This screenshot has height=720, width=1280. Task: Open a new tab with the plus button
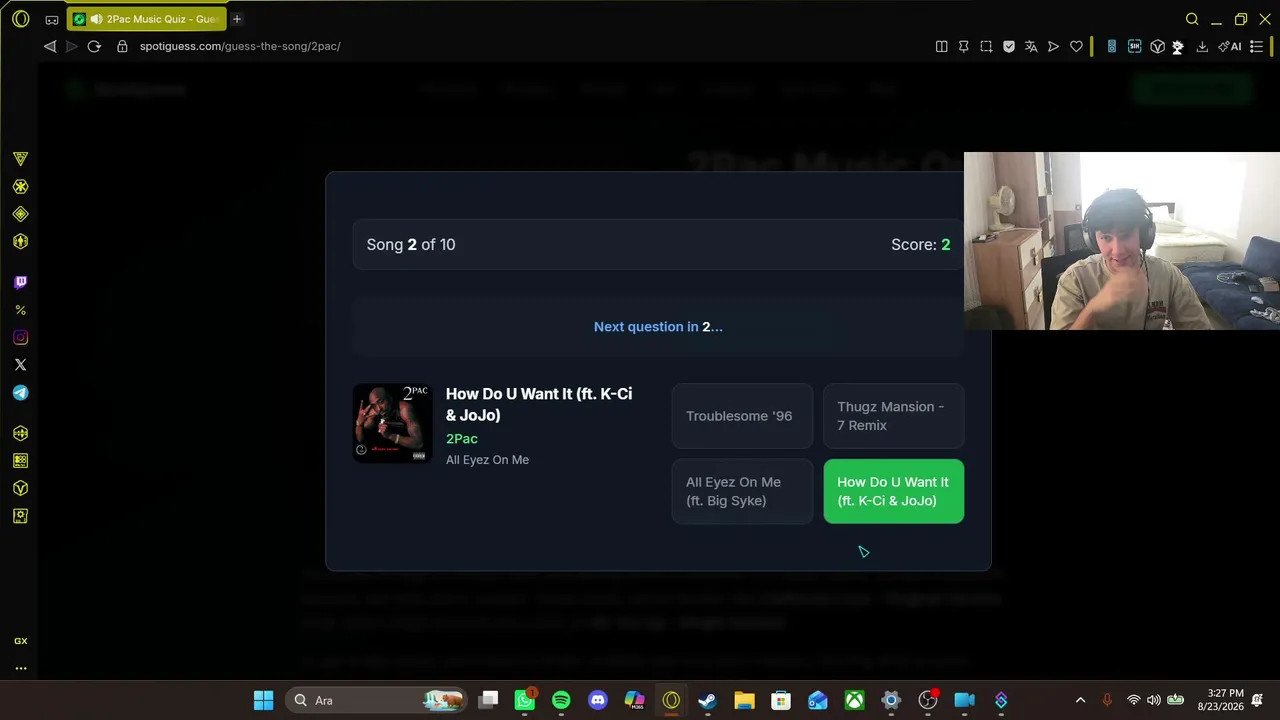tap(237, 19)
